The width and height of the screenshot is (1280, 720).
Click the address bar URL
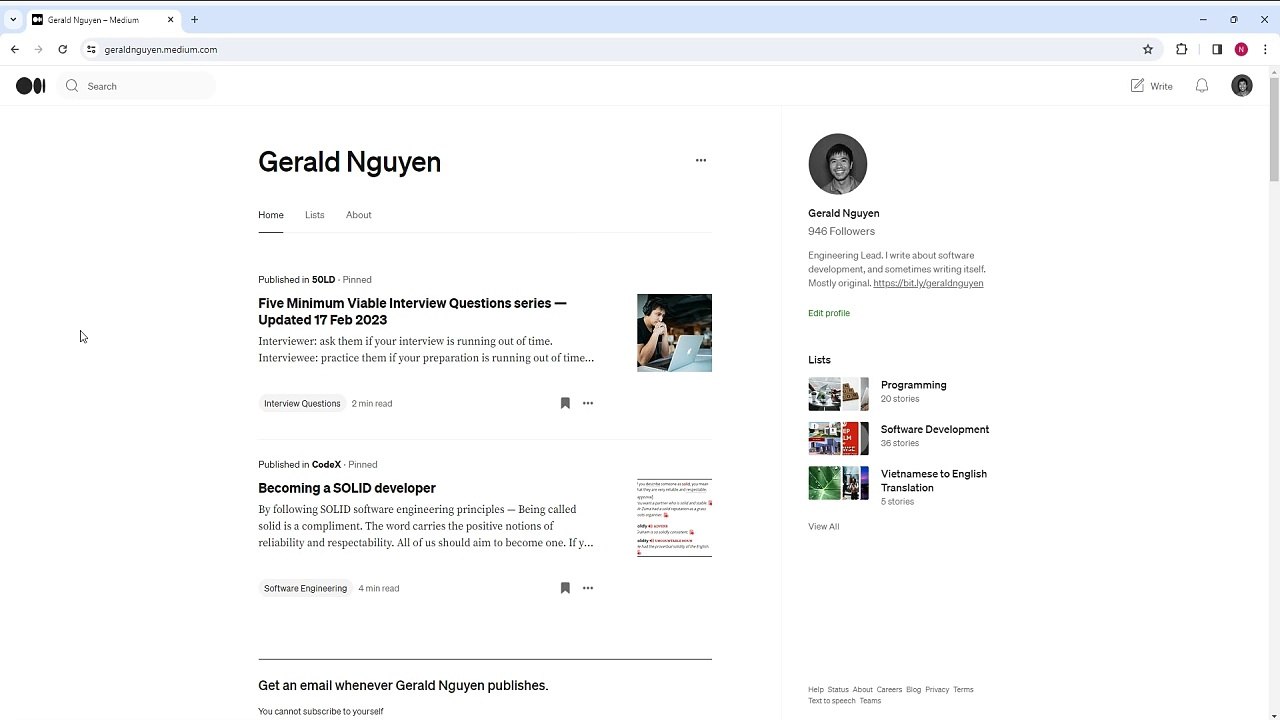click(x=161, y=49)
